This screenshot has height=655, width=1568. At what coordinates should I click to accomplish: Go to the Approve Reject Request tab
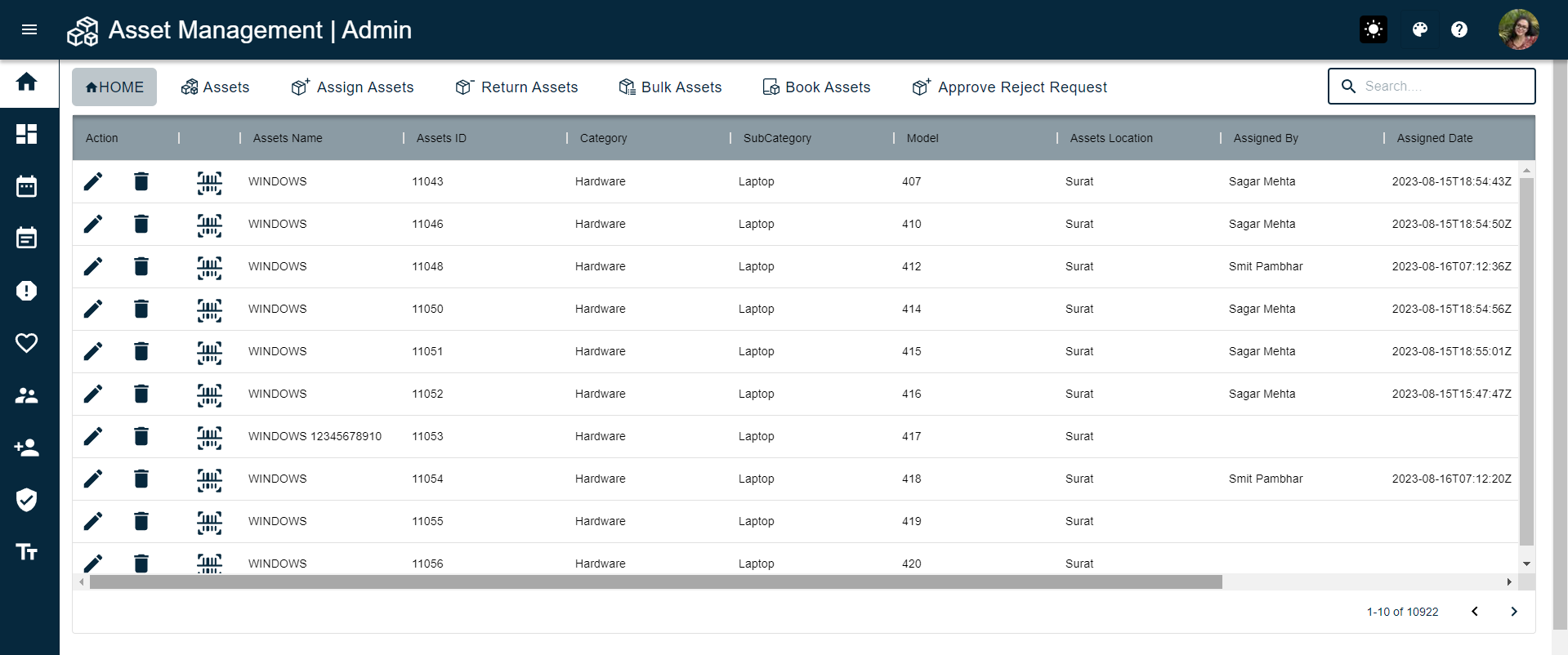point(1010,87)
